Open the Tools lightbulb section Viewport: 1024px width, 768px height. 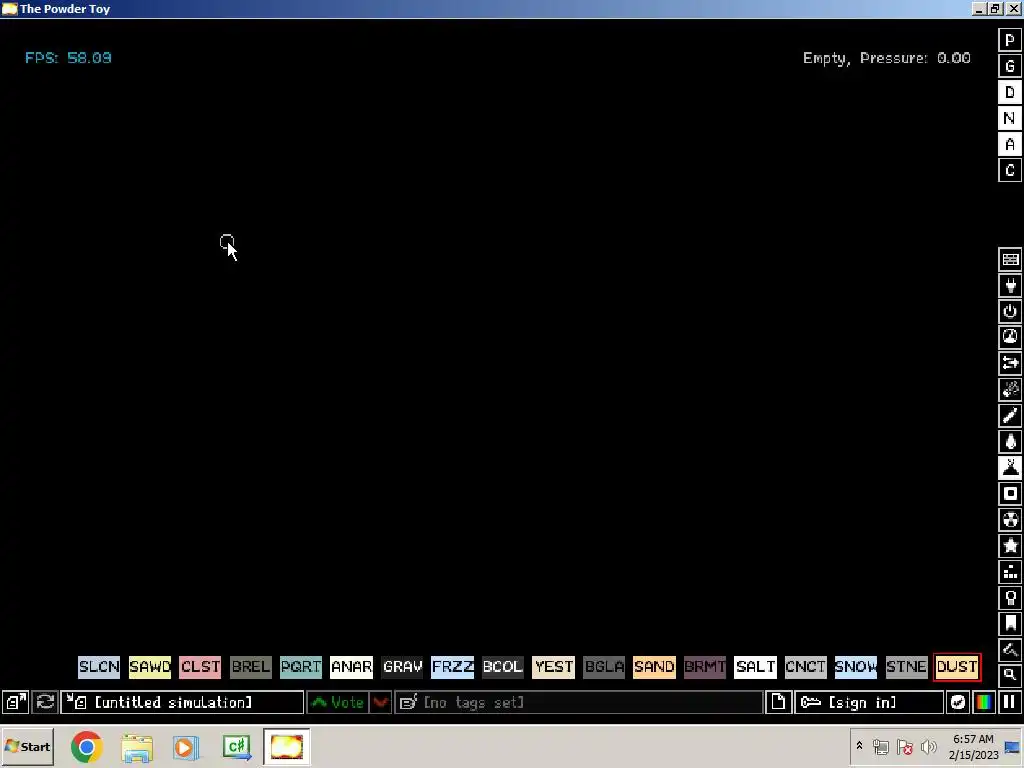click(1010, 598)
